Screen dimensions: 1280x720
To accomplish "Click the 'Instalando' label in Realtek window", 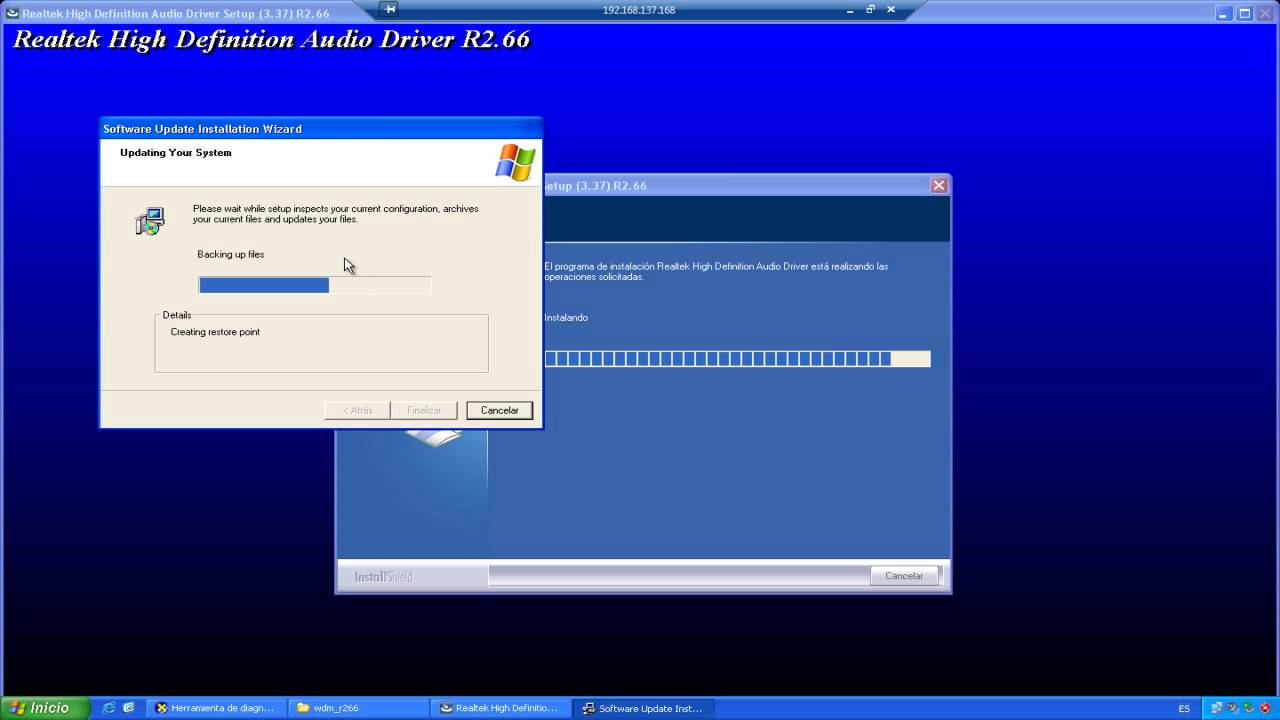I will [566, 318].
